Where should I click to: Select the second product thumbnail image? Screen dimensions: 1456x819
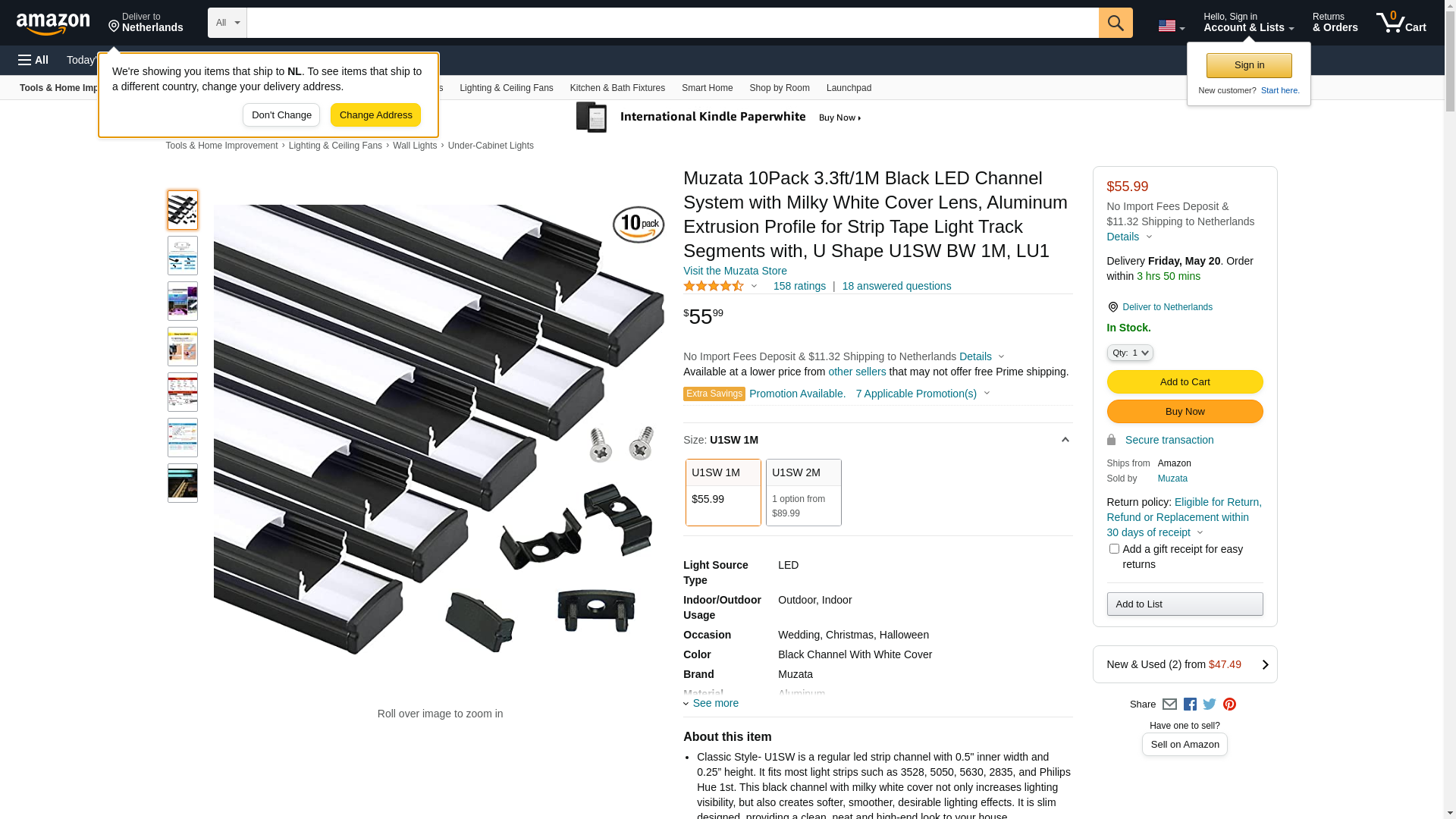coord(183,256)
